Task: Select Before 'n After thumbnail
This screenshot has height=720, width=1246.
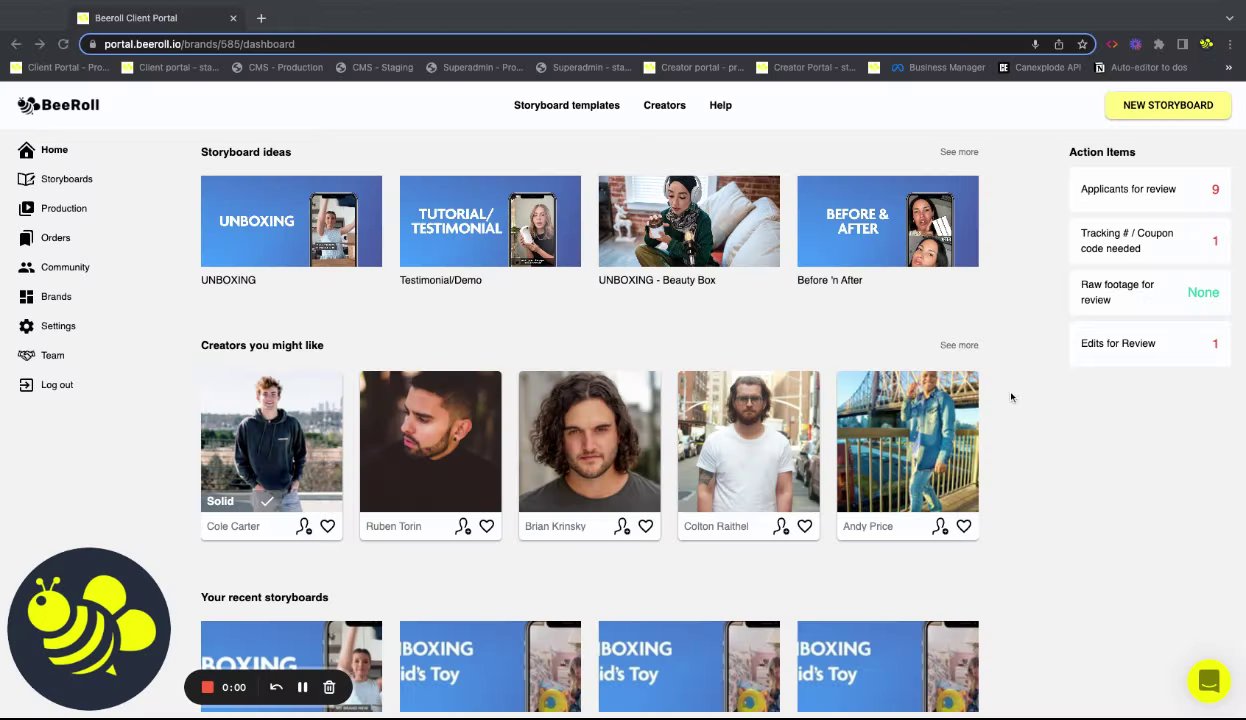Action: tap(888, 221)
